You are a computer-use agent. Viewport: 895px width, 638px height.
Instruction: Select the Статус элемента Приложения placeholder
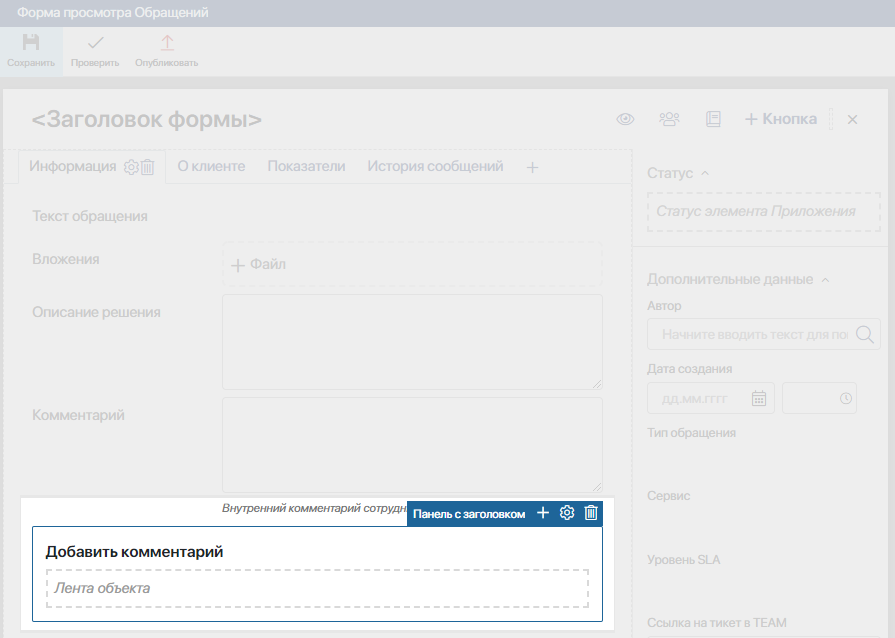click(764, 212)
